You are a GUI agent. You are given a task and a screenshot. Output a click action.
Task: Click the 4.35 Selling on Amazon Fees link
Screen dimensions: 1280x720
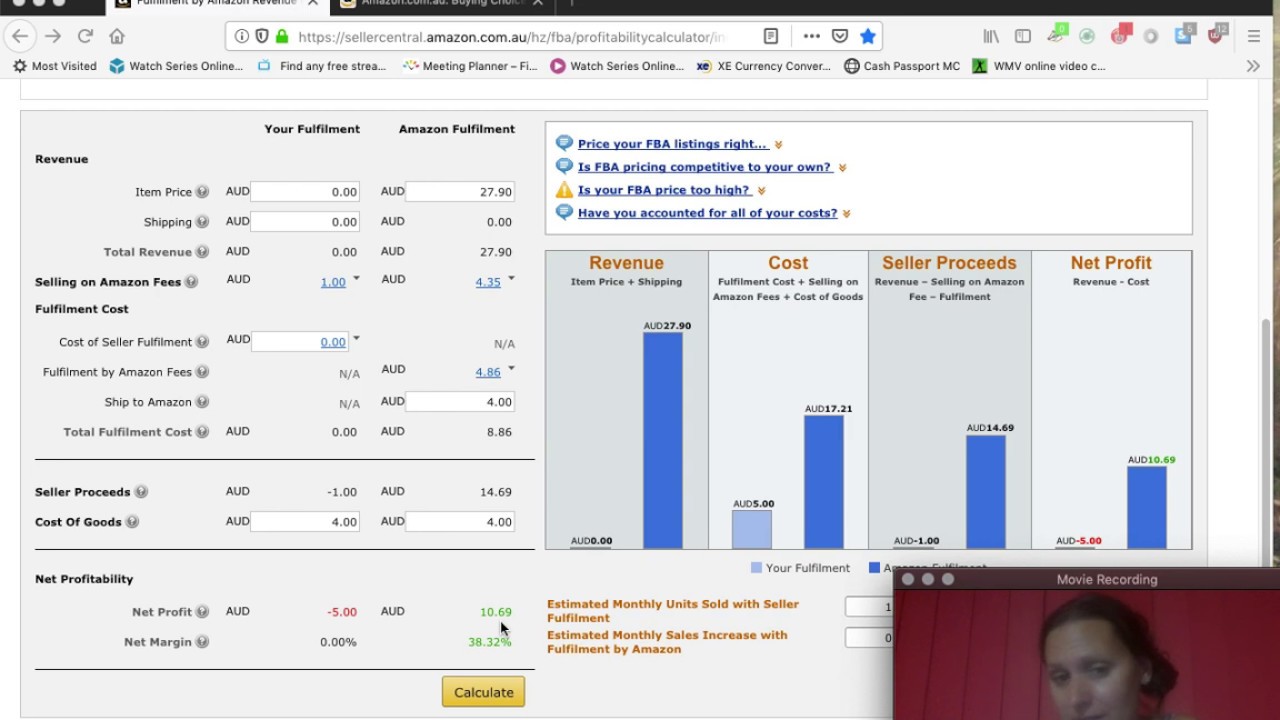pyautogui.click(x=488, y=282)
